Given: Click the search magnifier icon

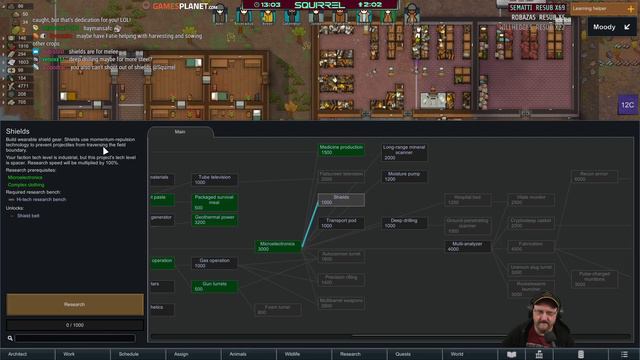Looking at the screenshot, I should click(10, 338).
